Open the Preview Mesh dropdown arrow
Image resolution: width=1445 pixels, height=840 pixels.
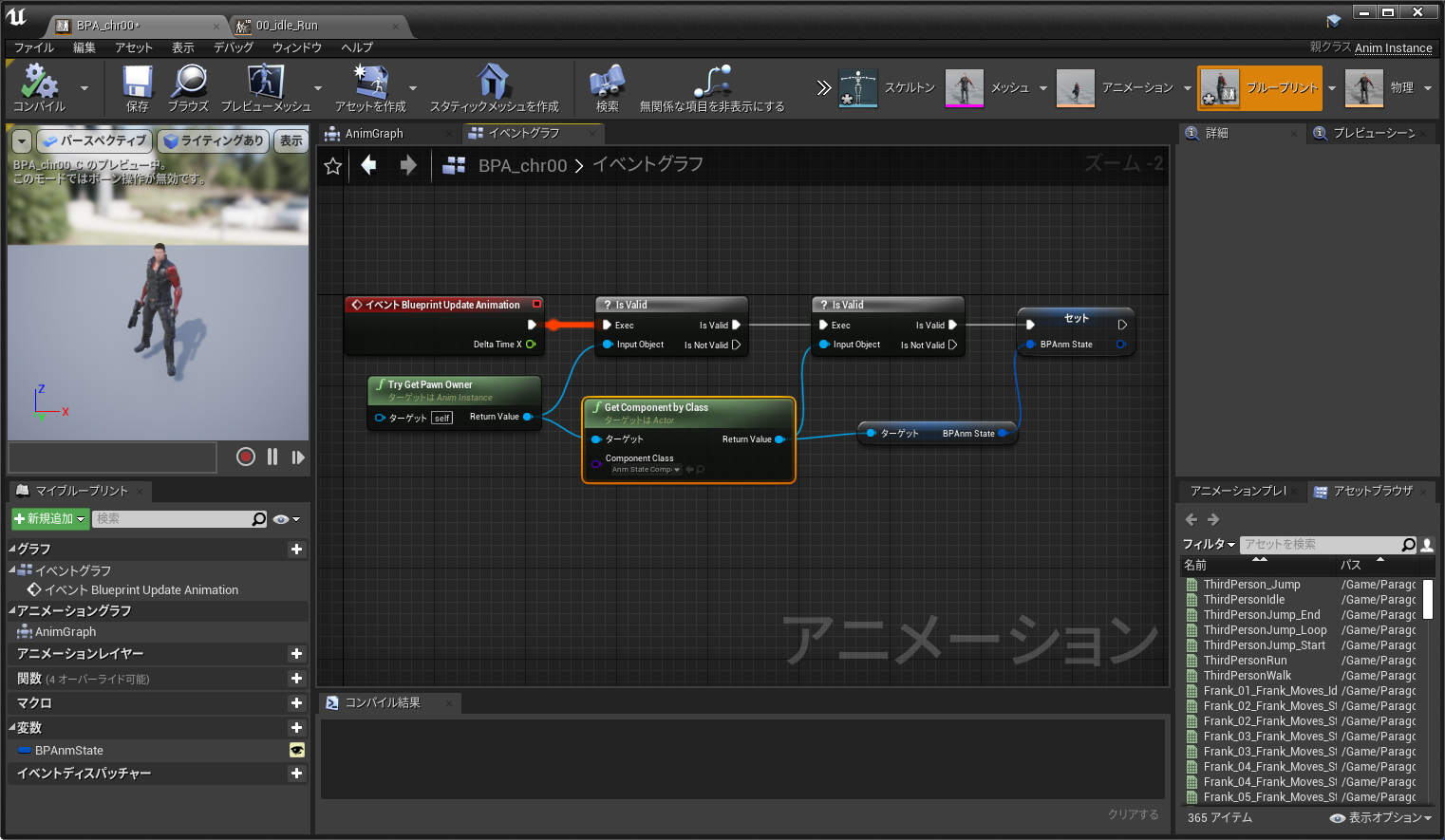point(317,88)
